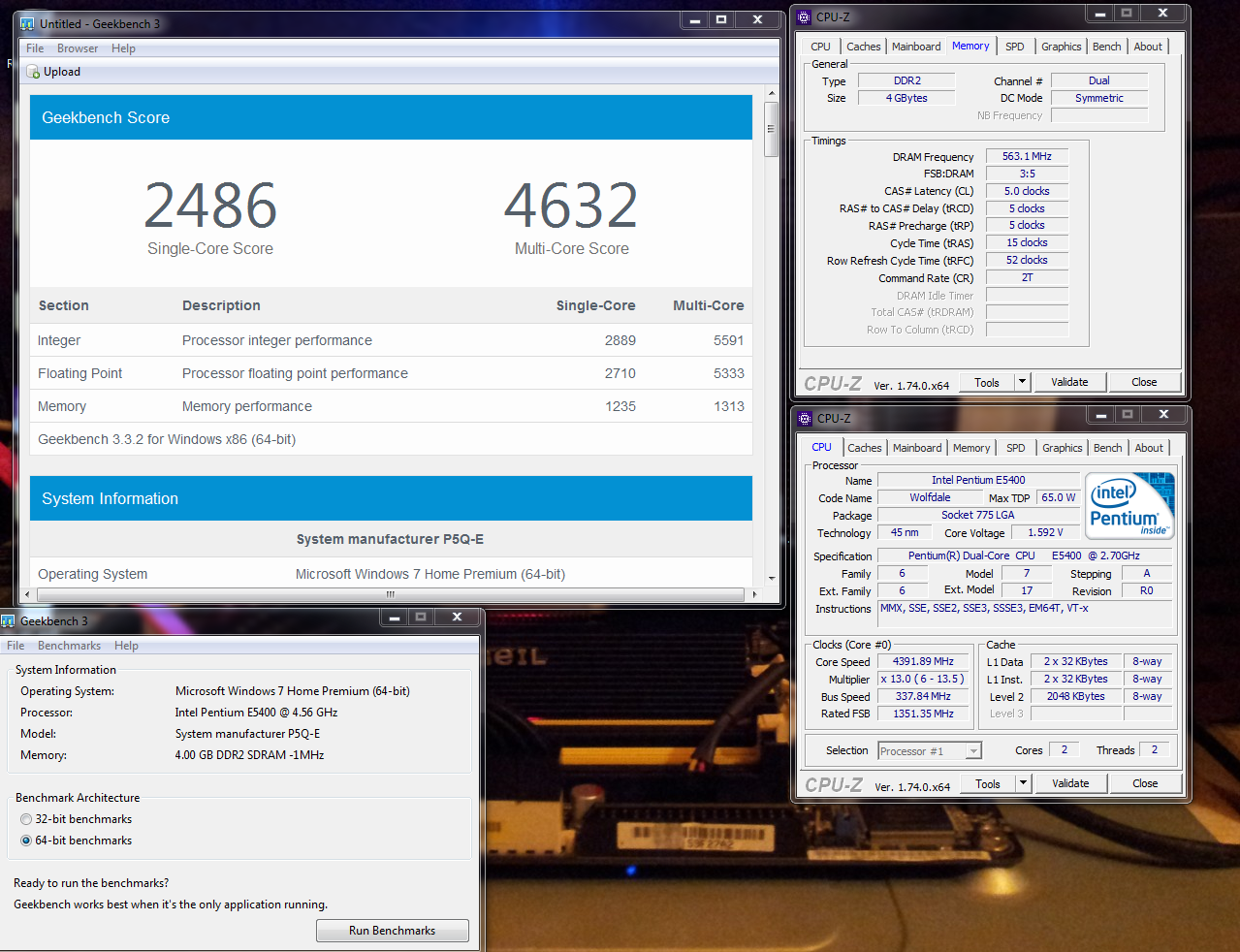Click Core Speed value 4391.89 MHz
The width and height of the screenshot is (1240, 952).
click(x=923, y=661)
